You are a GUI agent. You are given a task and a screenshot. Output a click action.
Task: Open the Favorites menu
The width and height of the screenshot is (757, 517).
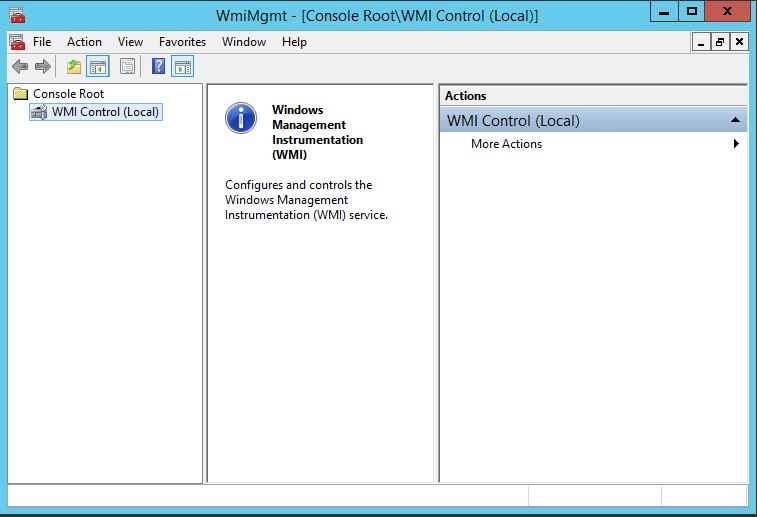tap(182, 42)
